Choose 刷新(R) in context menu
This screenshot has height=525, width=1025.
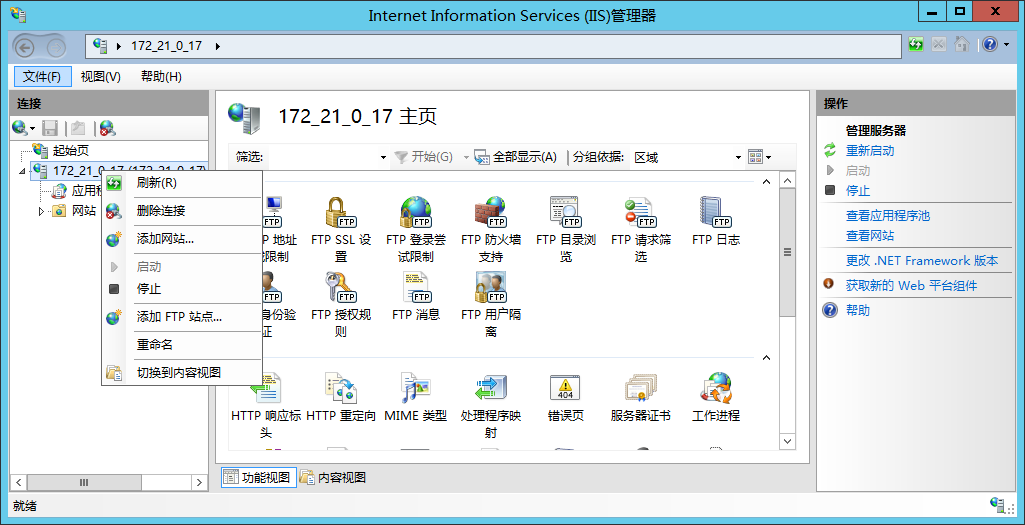coord(182,183)
